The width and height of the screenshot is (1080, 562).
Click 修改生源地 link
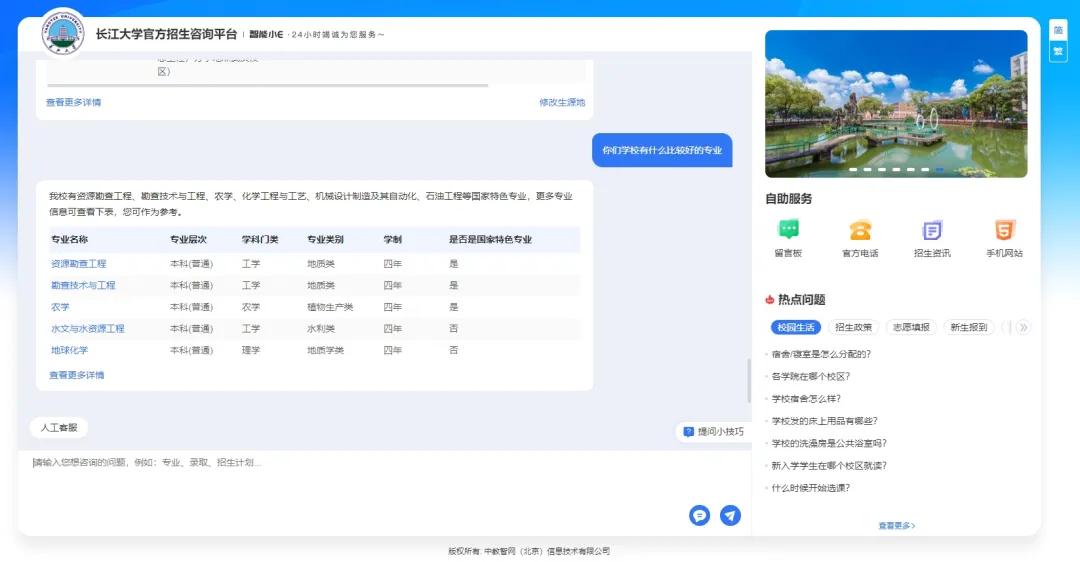pyautogui.click(x=562, y=102)
